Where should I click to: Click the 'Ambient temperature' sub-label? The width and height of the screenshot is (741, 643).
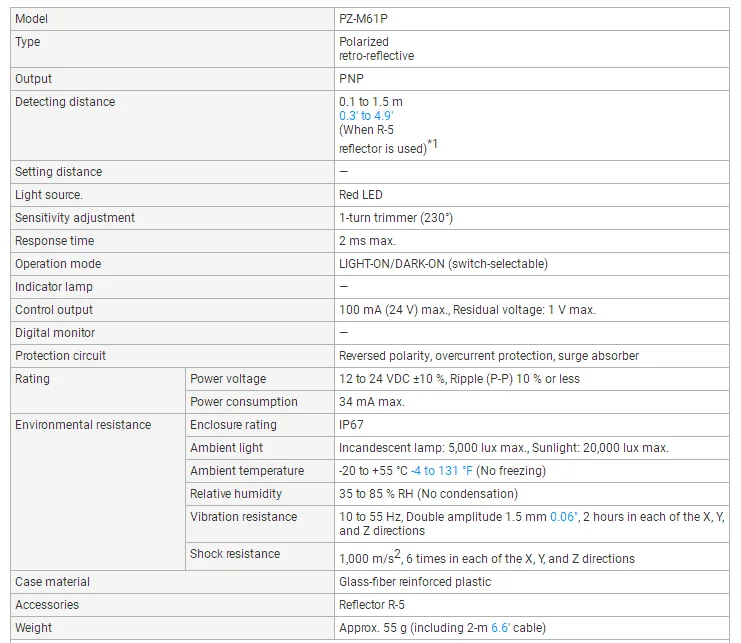(247, 471)
